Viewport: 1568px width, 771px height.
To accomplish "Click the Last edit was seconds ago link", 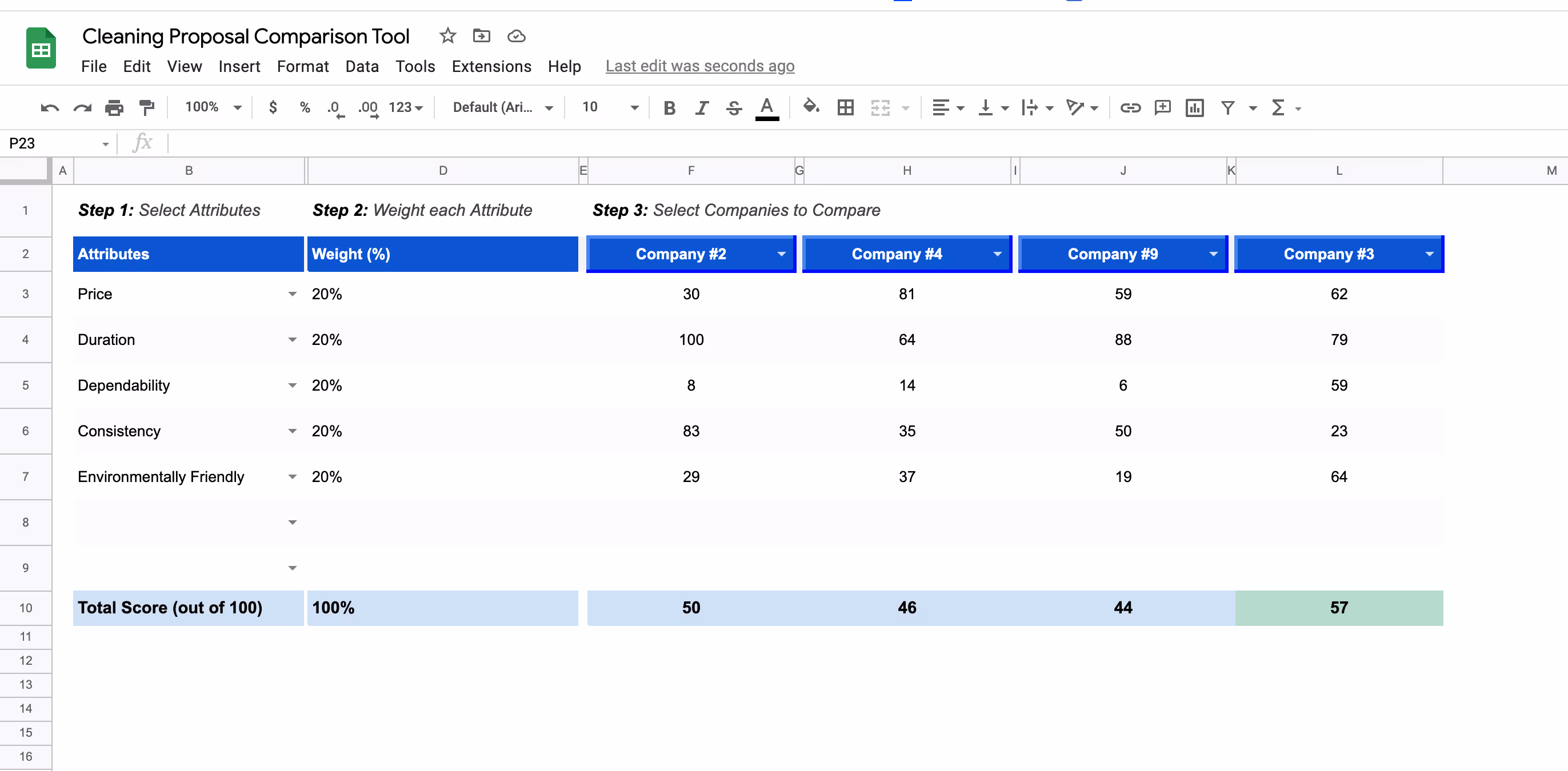I will tap(699, 66).
